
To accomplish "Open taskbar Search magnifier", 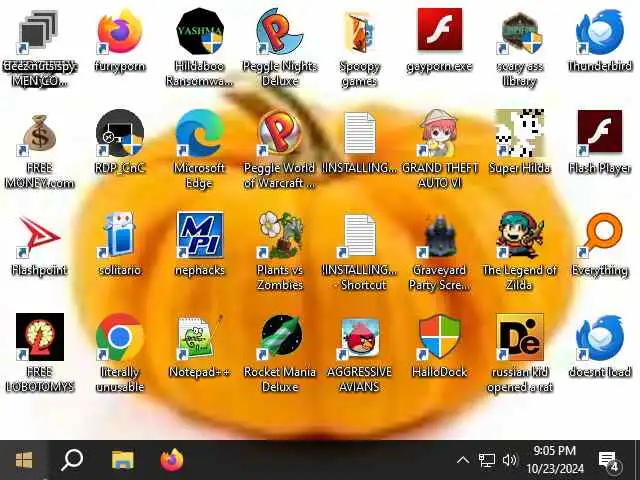I will 72,460.
